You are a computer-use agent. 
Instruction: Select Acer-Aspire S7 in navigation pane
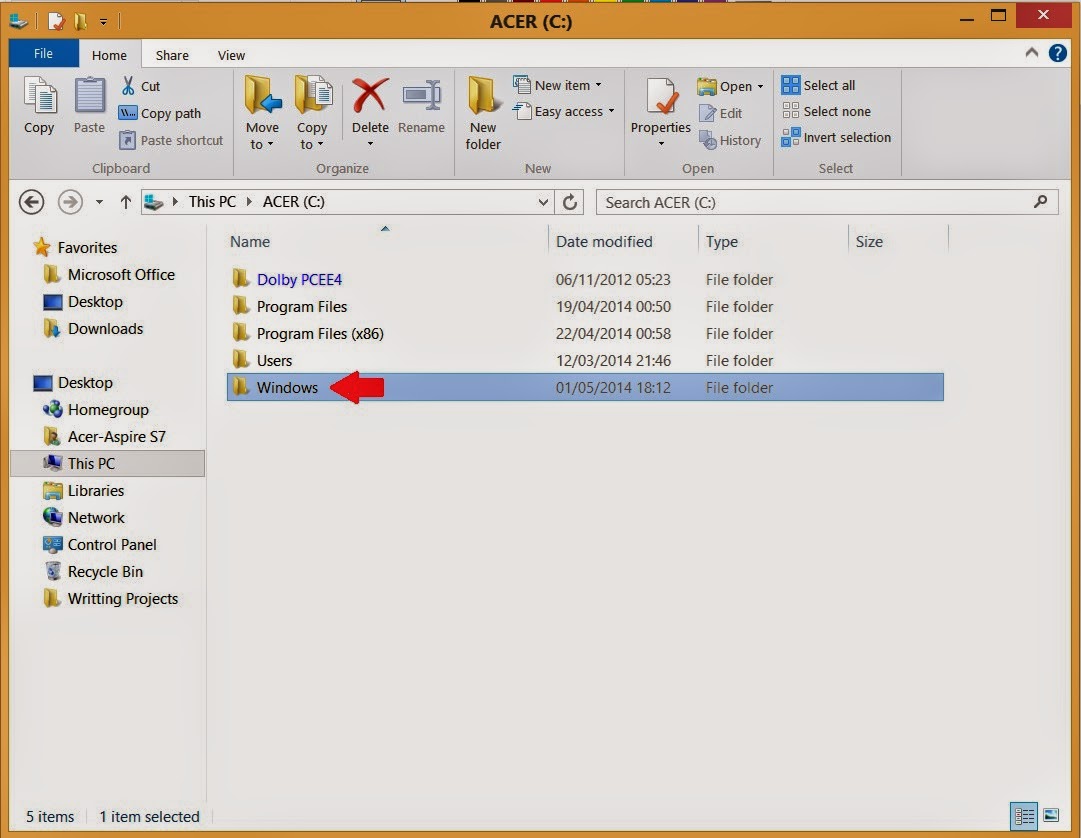(x=104, y=436)
